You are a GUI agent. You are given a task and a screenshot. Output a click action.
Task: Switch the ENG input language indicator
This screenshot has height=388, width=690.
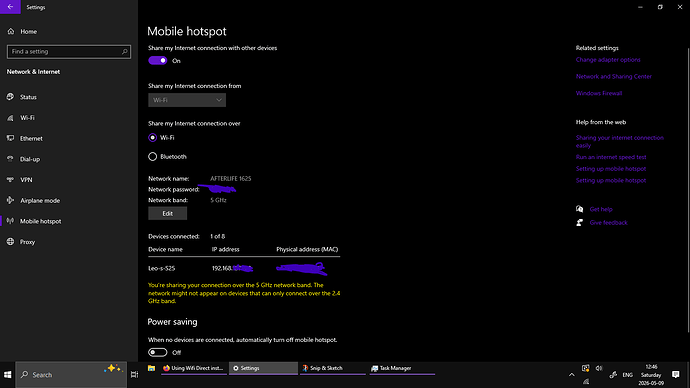coord(628,375)
